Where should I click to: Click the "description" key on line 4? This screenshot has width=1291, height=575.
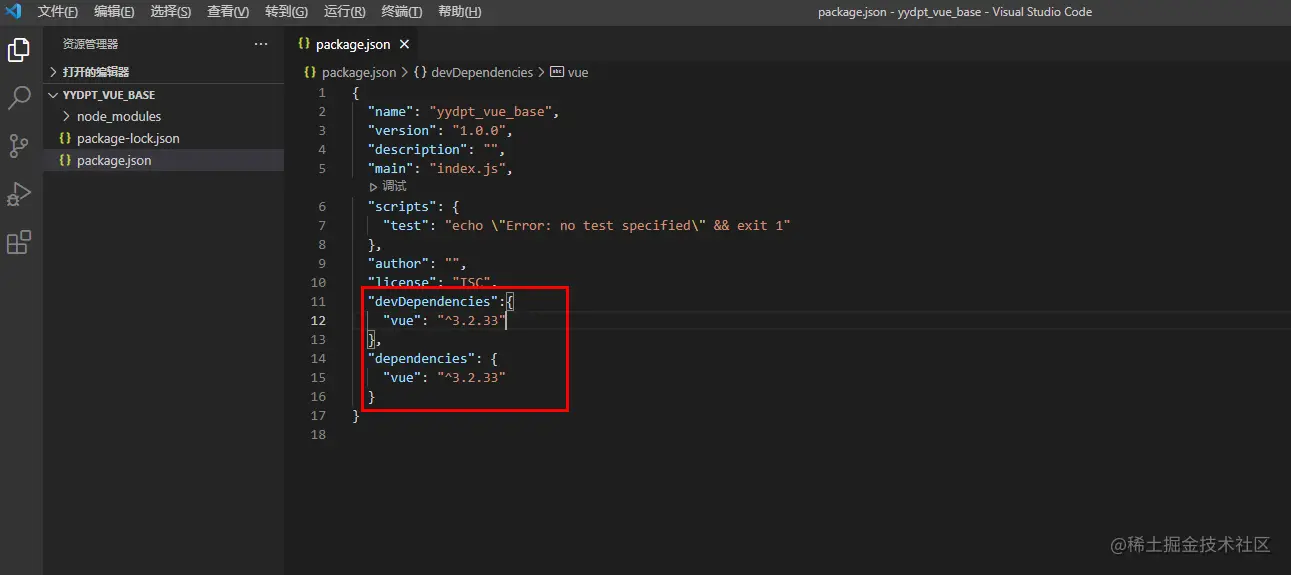(418, 149)
